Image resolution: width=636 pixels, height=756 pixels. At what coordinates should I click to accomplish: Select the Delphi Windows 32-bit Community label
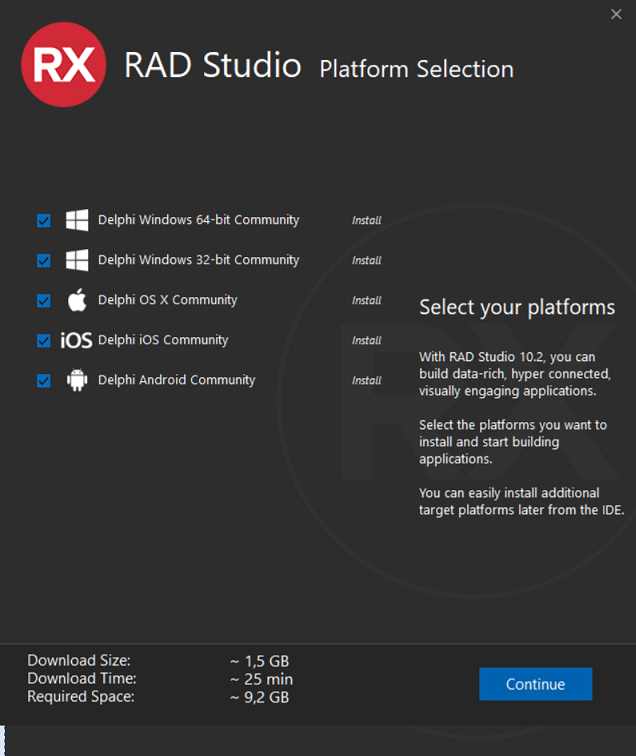[199, 260]
